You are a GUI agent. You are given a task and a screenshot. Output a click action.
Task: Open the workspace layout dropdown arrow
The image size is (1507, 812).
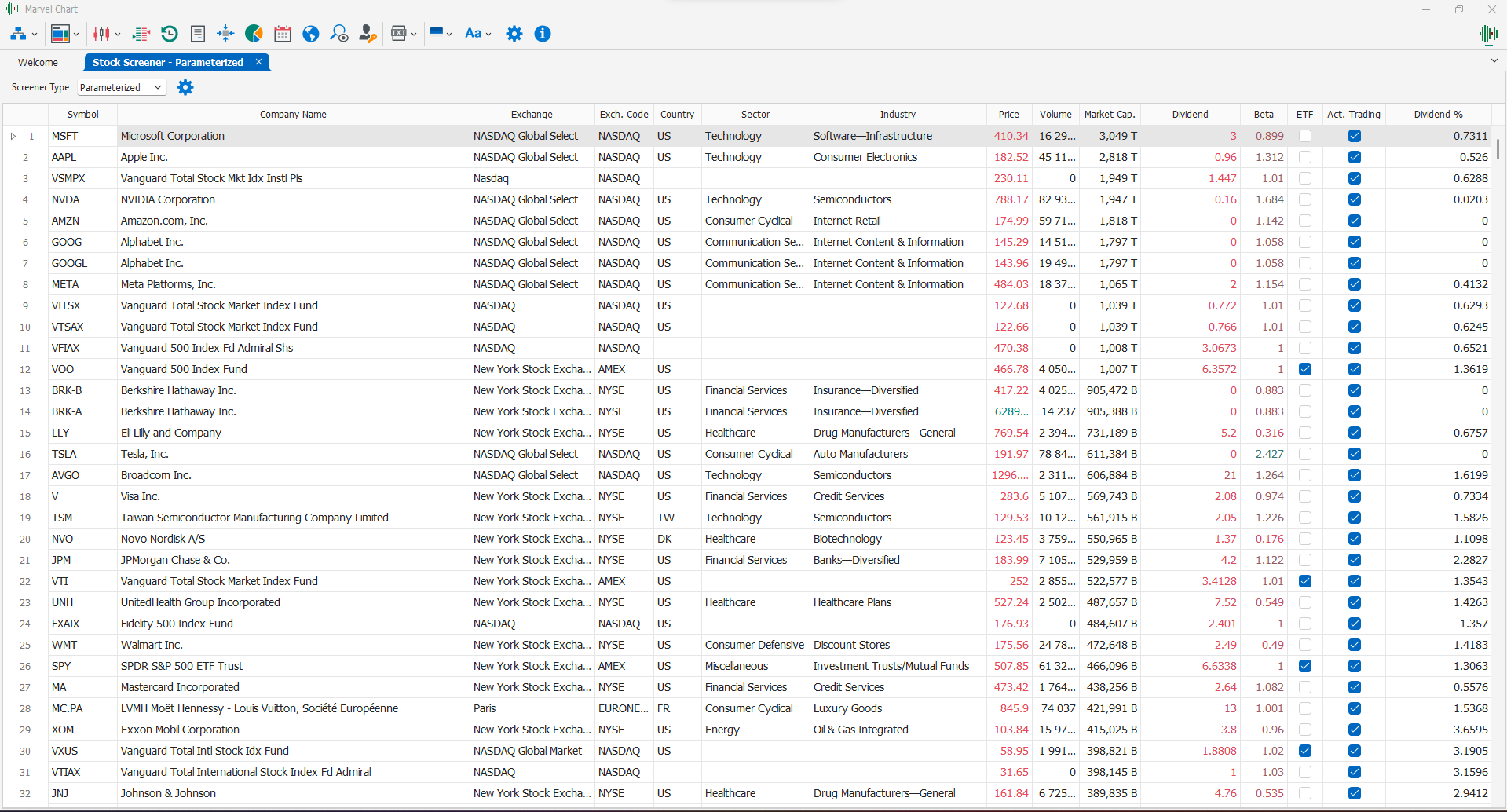pos(76,35)
